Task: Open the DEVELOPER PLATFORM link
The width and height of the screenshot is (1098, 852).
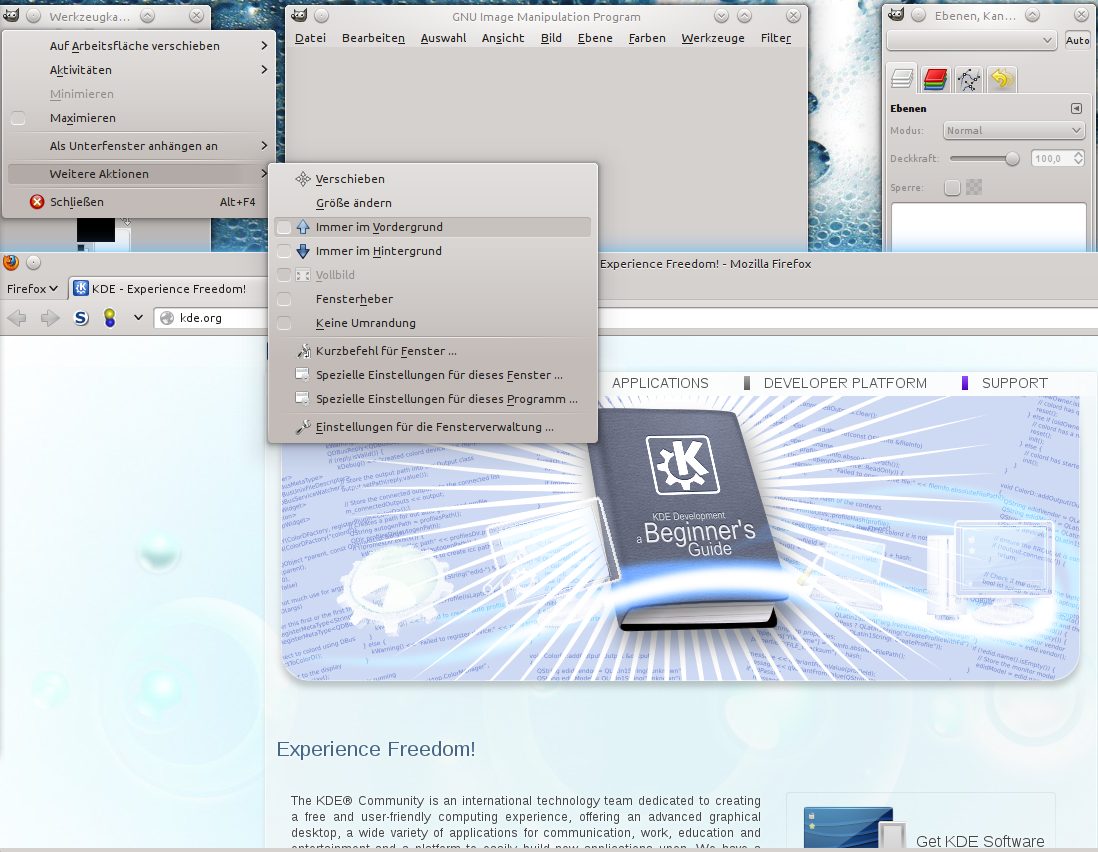Action: [845, 383]
